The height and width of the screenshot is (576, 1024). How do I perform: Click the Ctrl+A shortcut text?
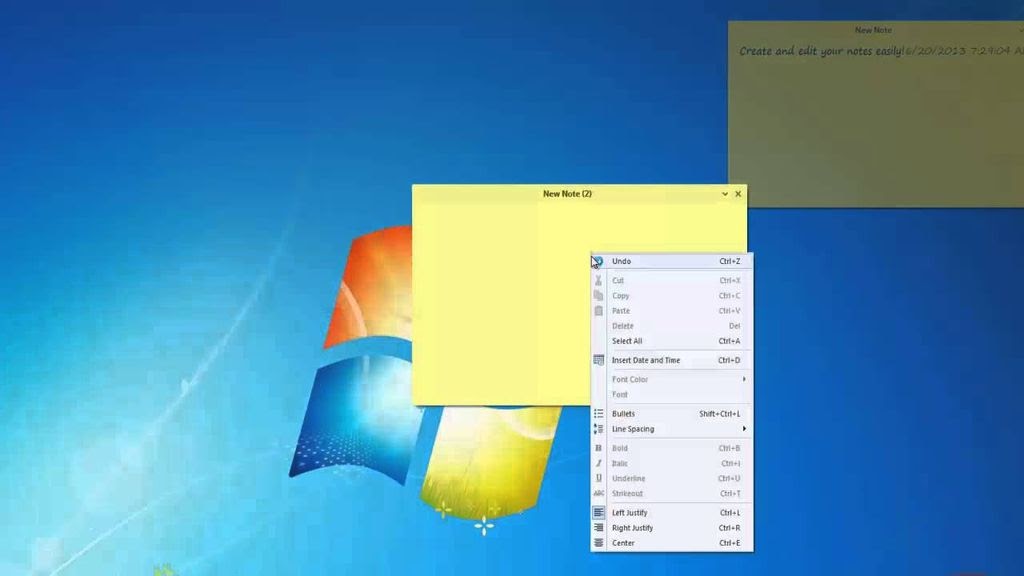click(729, 341)
